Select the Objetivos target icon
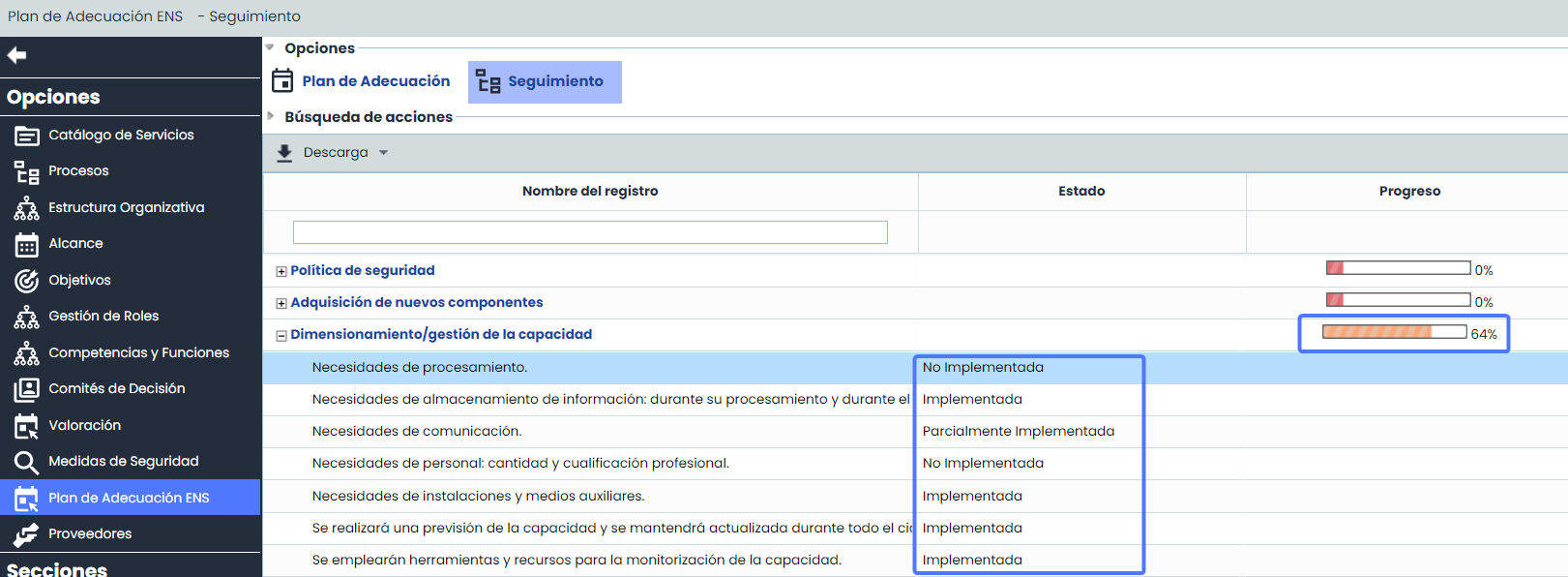 (26, 281)
